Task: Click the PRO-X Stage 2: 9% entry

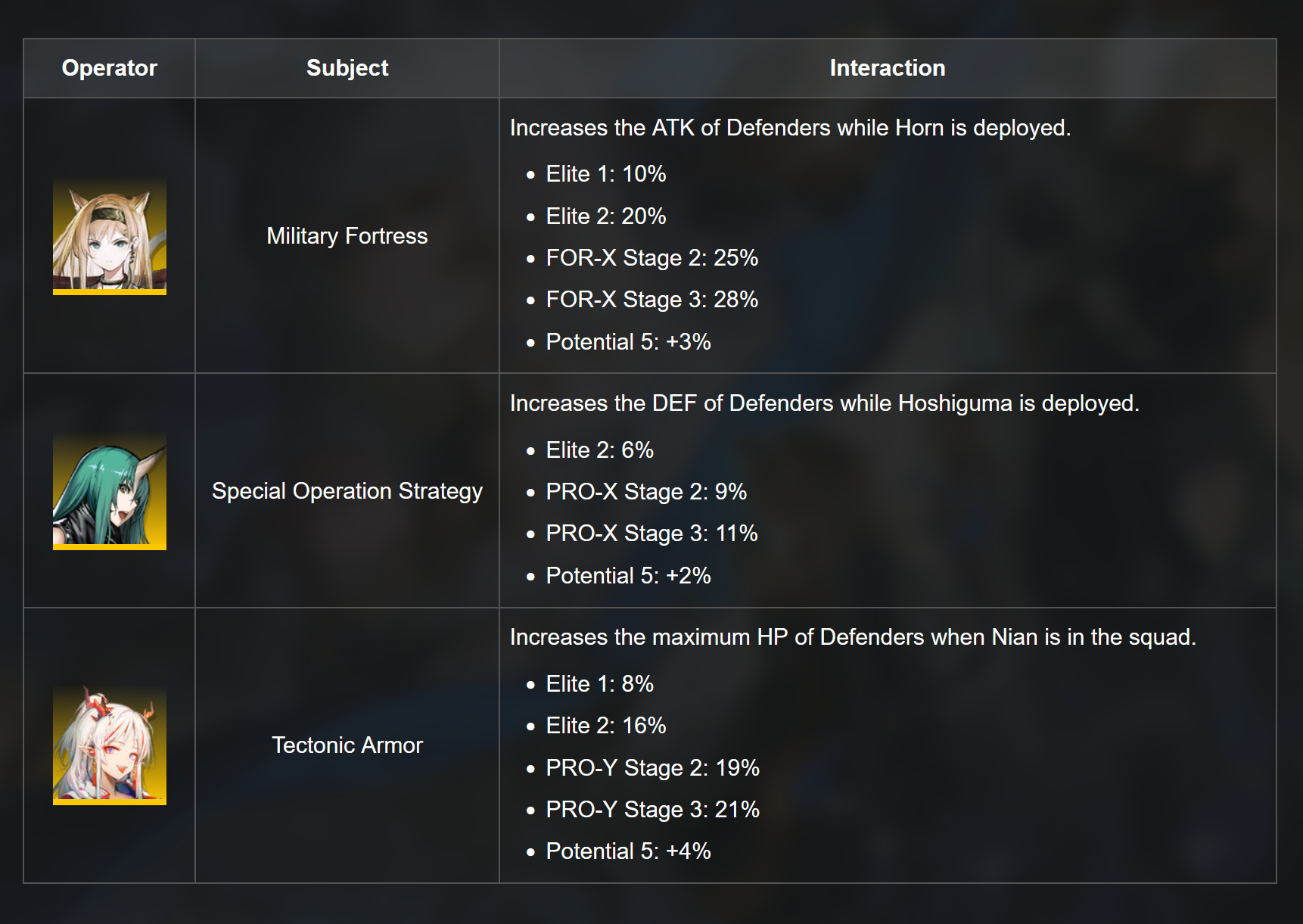Action: (x=646, y=492)
